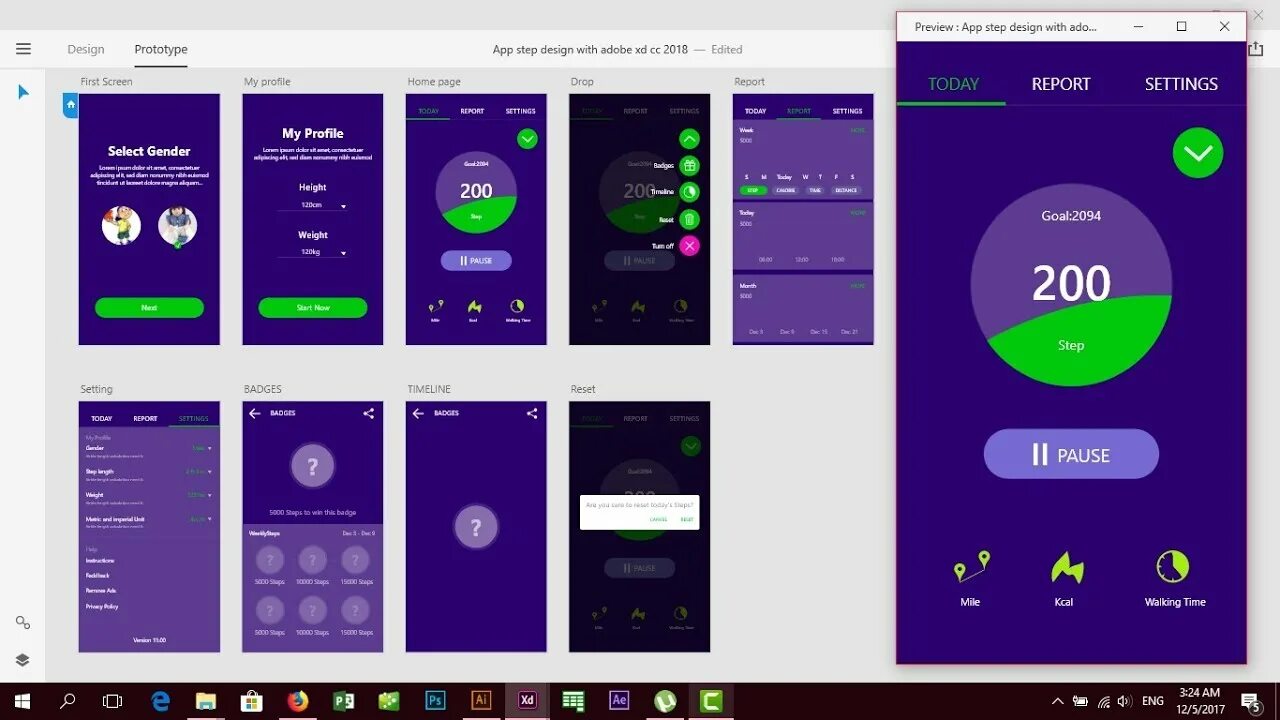1280x720 pixels.
Task: Click 'Instructions' on Setting artboard
Action: coord(100,561)
